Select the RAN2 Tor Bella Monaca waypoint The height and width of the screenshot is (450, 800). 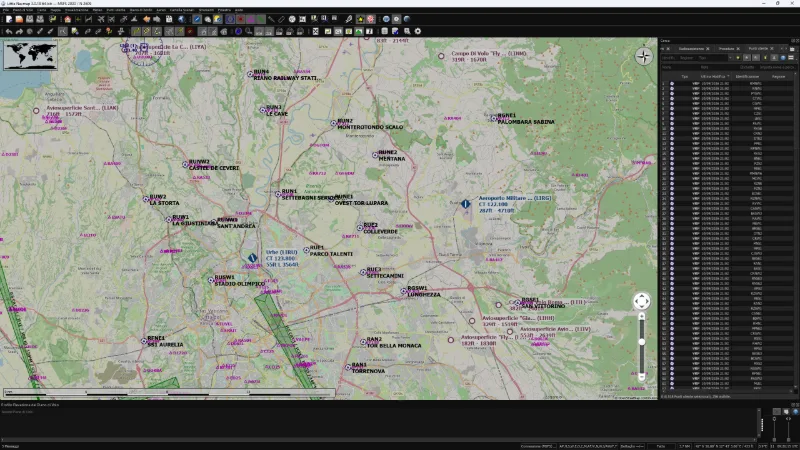coord(363,341)
